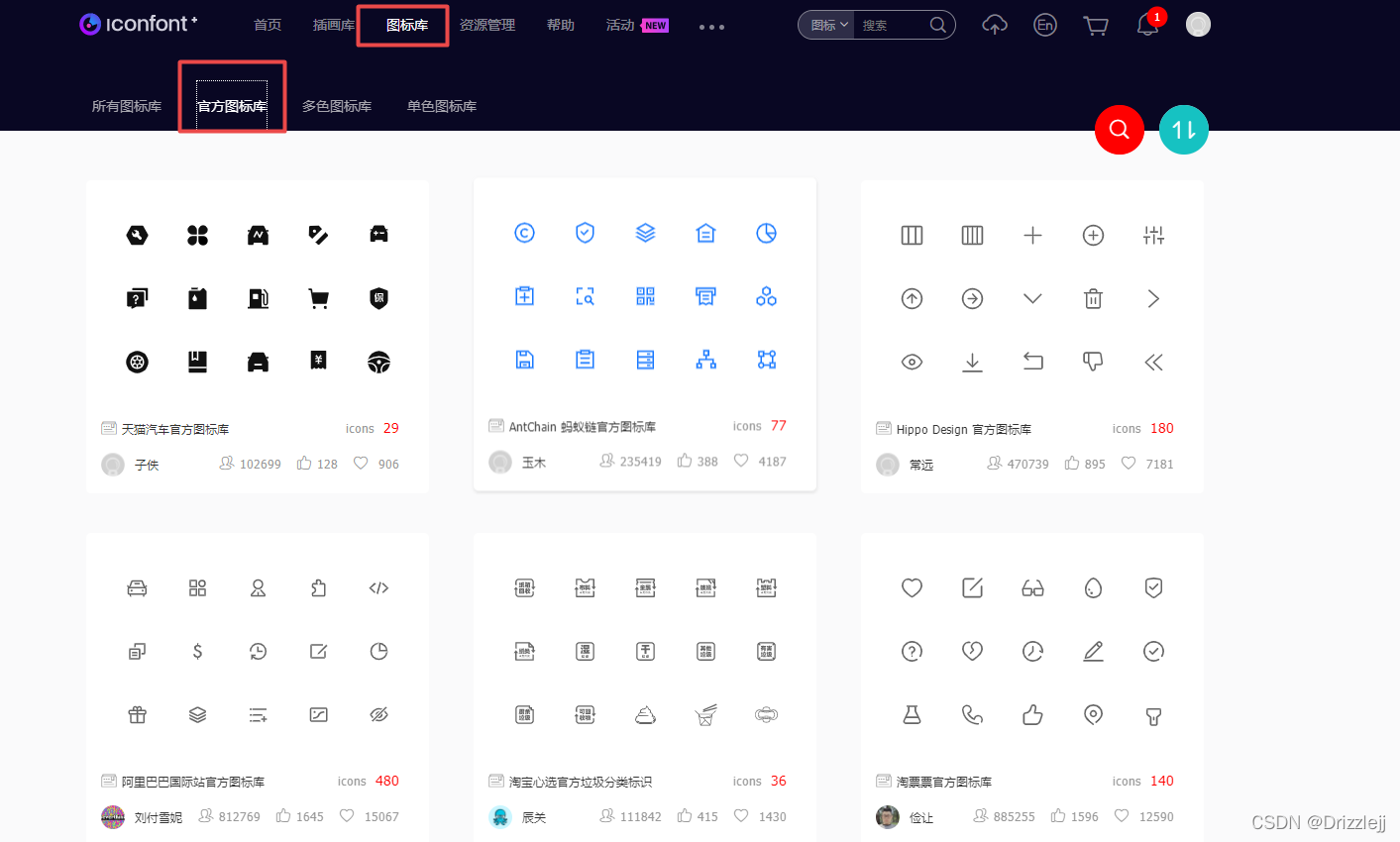Click the phone handset icon in 淘票票 library
The height and width of the screenshot is (842, 1400).
972,714
